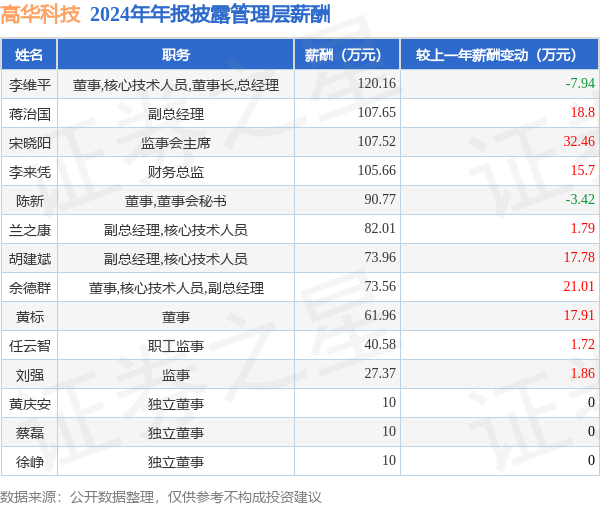This screenshot has height=506, width=600.
Task: Select the name 黄标
Action: 30,317
